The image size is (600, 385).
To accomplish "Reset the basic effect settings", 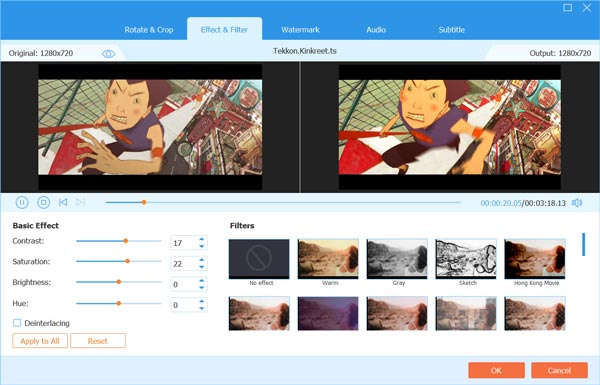I will click(98, 341).
